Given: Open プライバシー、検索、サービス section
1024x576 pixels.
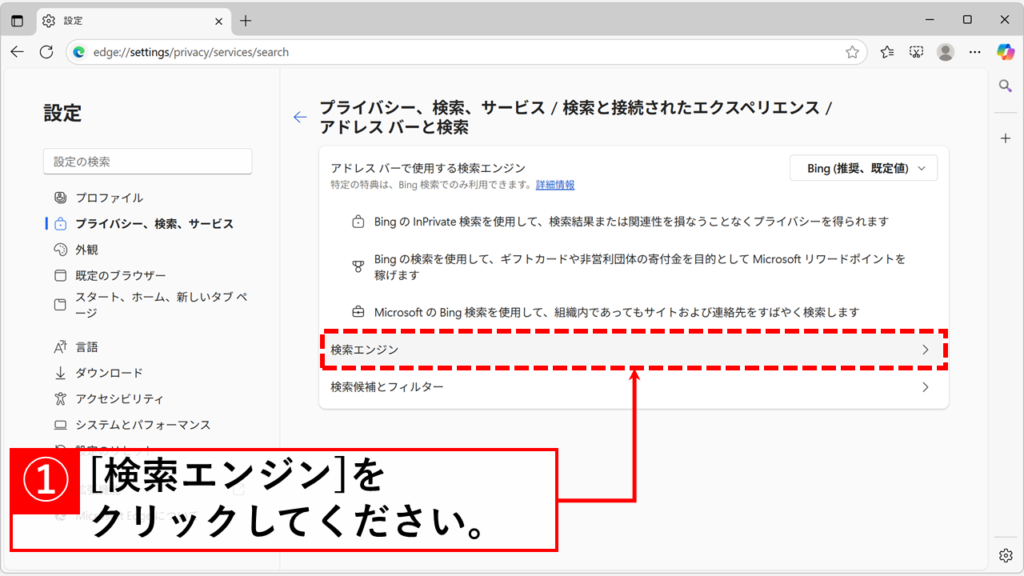Looking at the screenshot, I should (154, 223).
